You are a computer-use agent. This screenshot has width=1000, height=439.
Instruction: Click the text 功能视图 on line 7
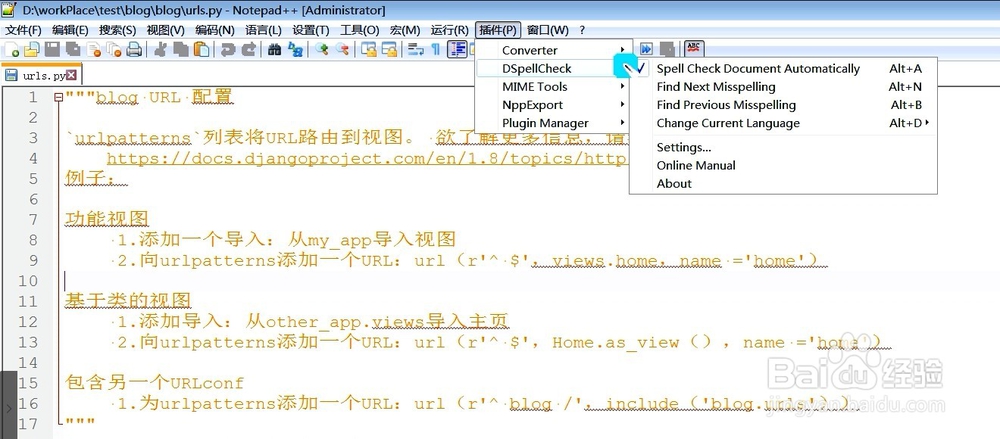(107, 220)
